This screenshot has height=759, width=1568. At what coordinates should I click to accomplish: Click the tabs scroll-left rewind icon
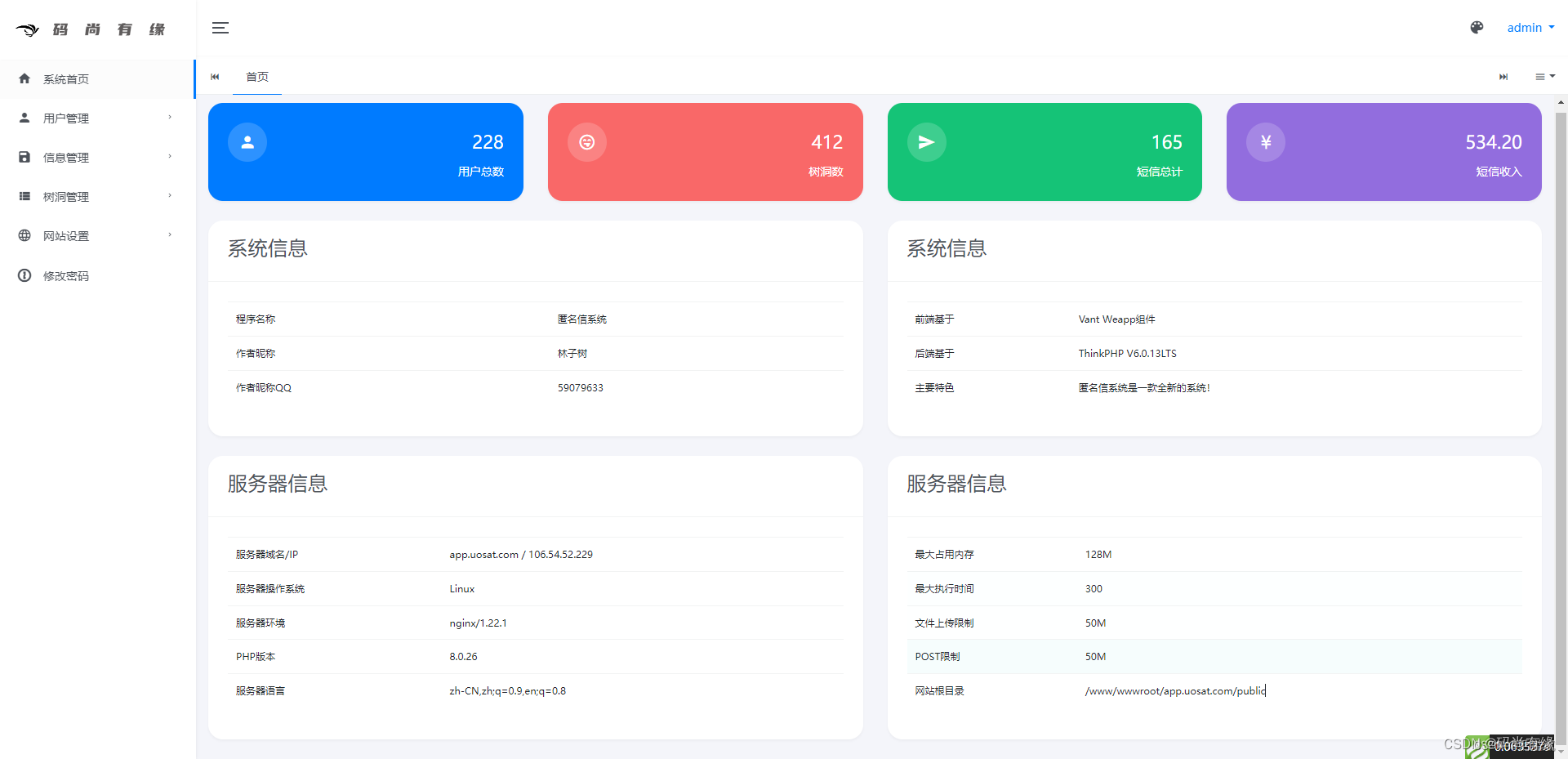point(215,77)
